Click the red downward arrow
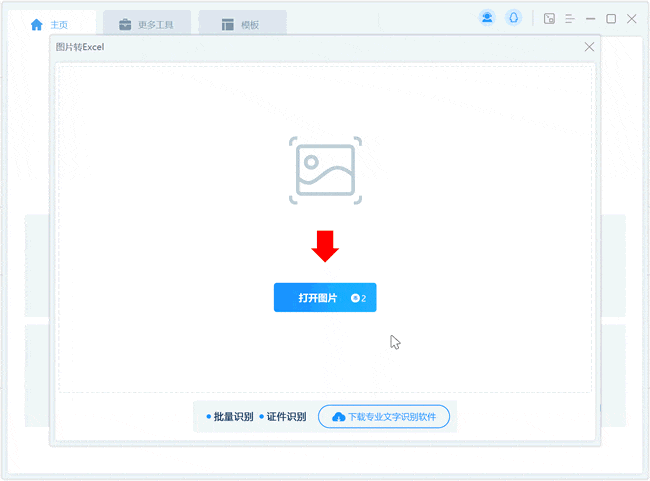The image size is (650, 481). [325, 246]
